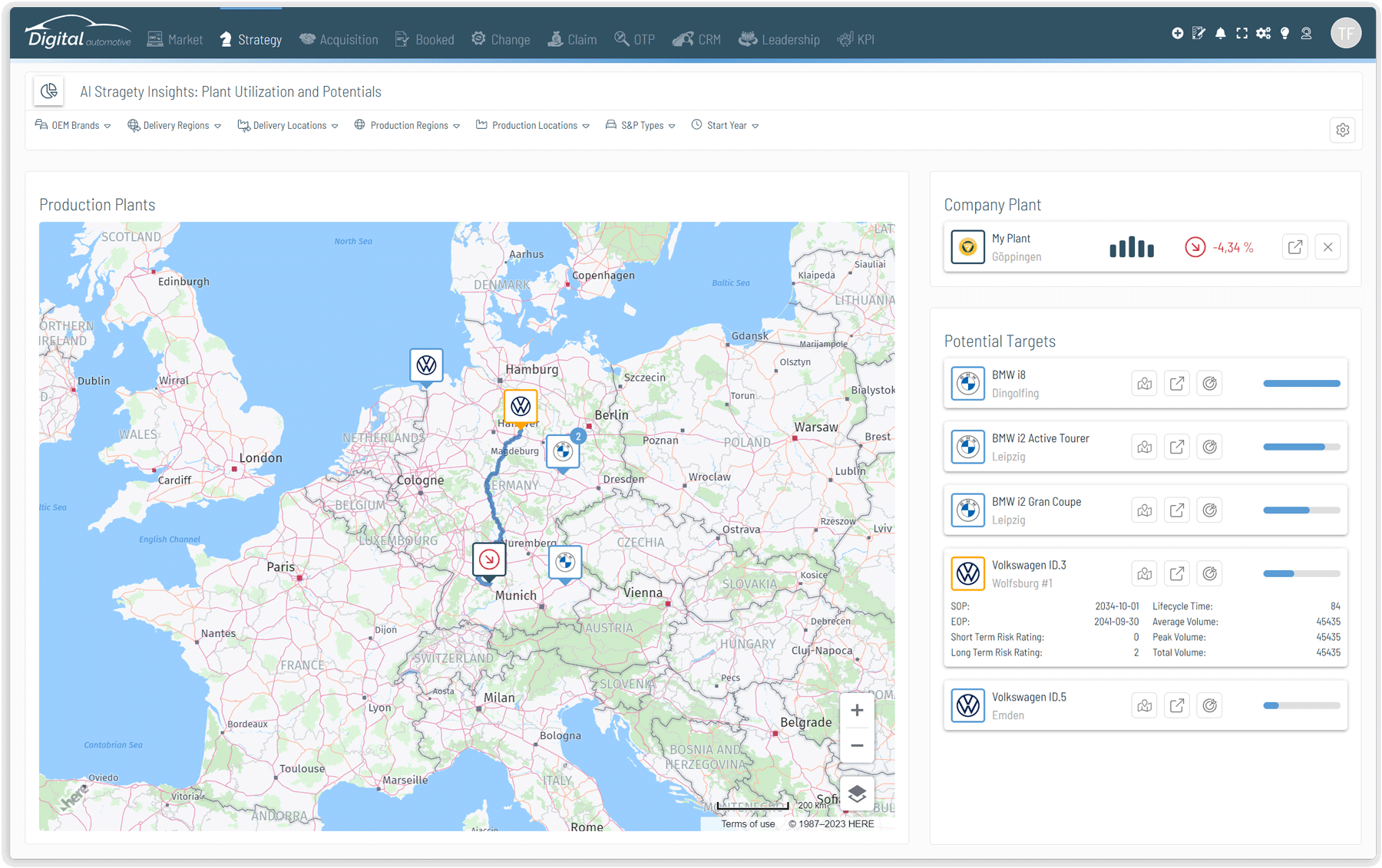Image resolution: width=1382 pixels, height=868 pixels.
Task: Expand the Delivery Regions filter
Action: coord(174,125)
